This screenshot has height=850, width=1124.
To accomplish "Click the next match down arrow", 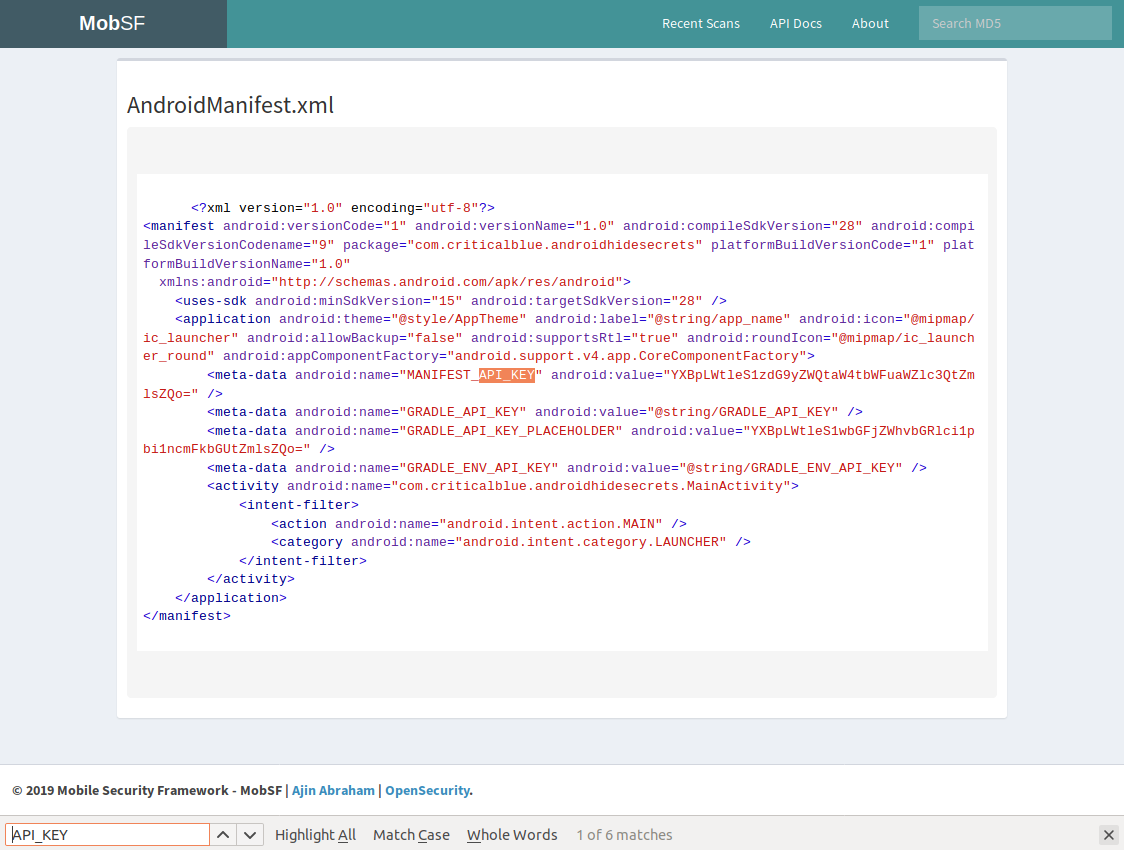I will (x=248, y=834).
